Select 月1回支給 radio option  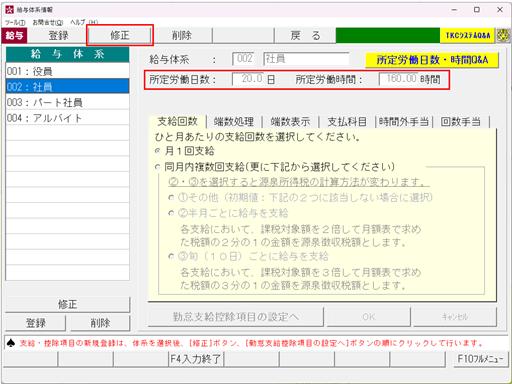[158, 151]
